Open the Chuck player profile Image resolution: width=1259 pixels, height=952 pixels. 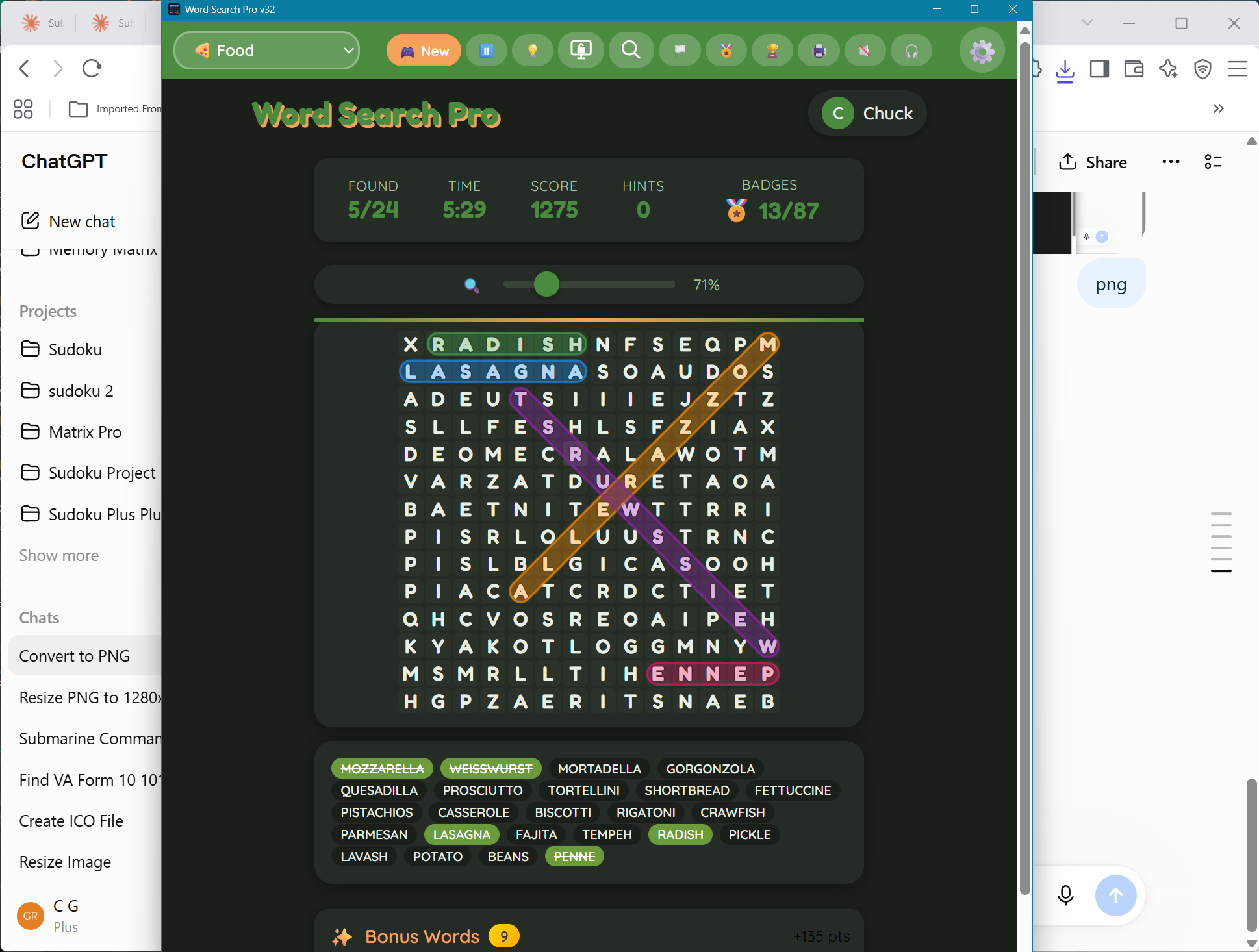click(x=867, y=113)
